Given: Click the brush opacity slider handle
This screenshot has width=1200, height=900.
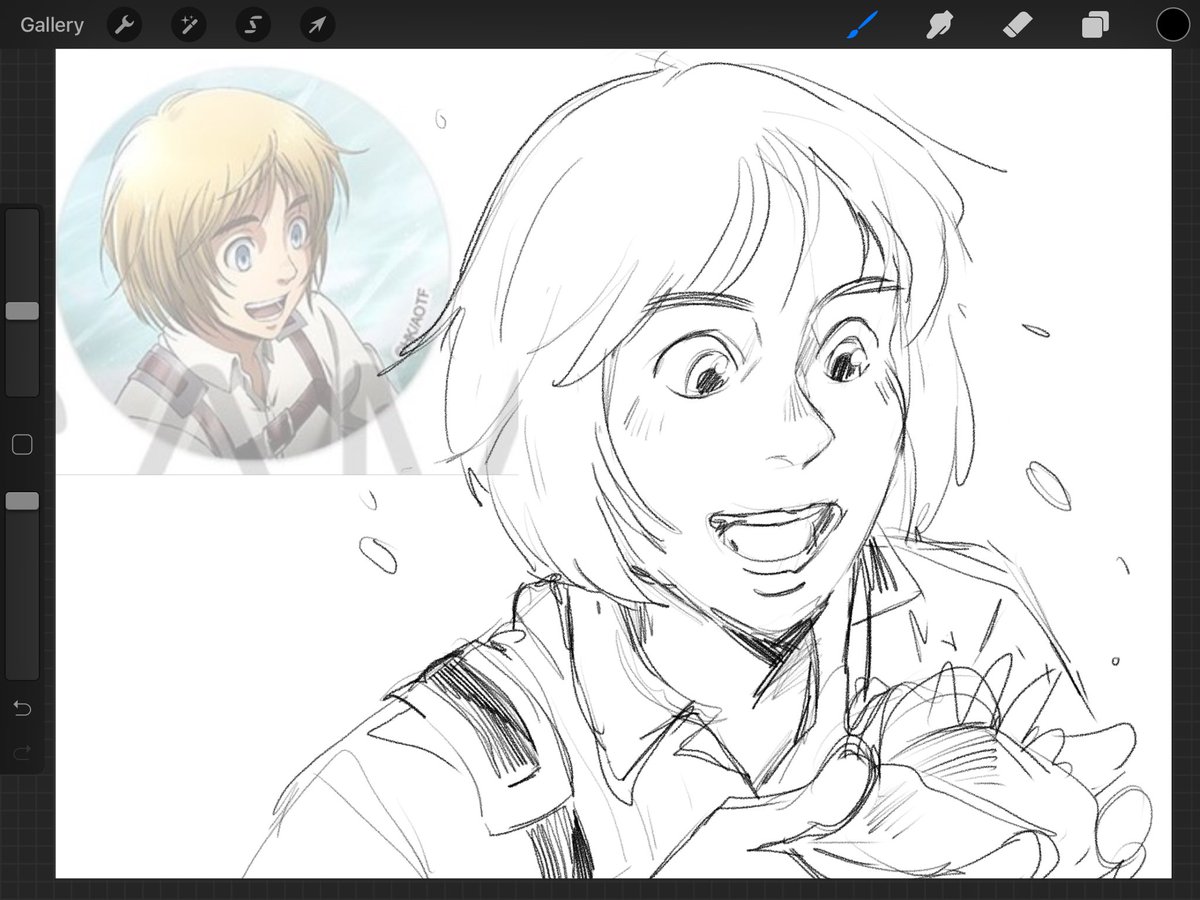Looking at the screenshot, I should pyautogui.click(x=22, y=501).
